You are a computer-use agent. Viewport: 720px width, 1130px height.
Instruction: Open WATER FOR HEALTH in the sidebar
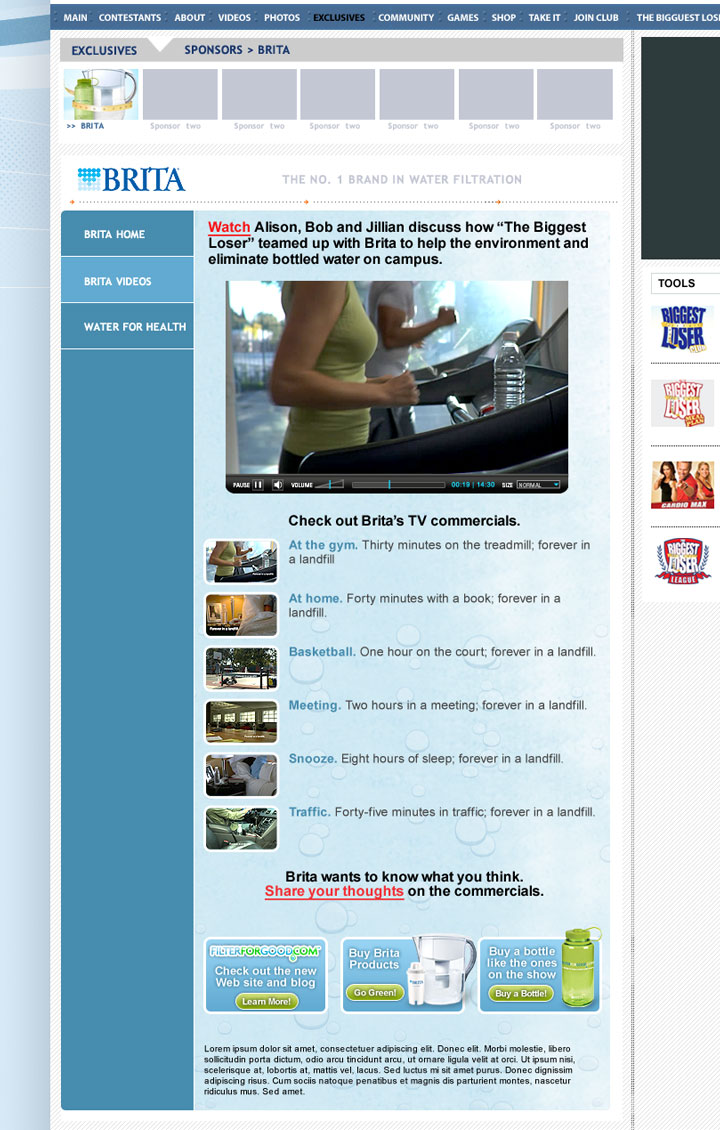pyautogui.click(x=128, y=326)
